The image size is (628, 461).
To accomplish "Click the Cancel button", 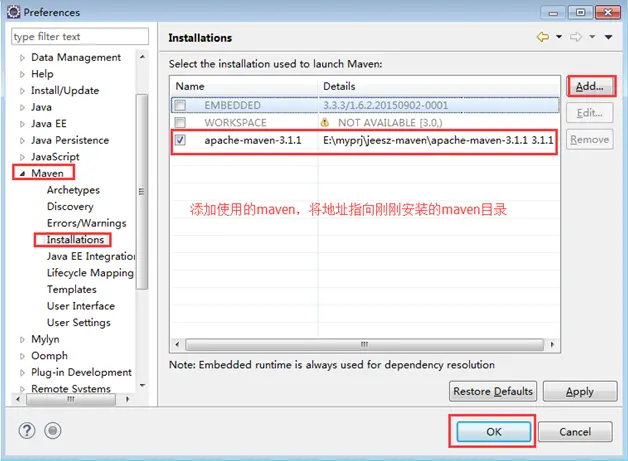I will pos(575,432).
